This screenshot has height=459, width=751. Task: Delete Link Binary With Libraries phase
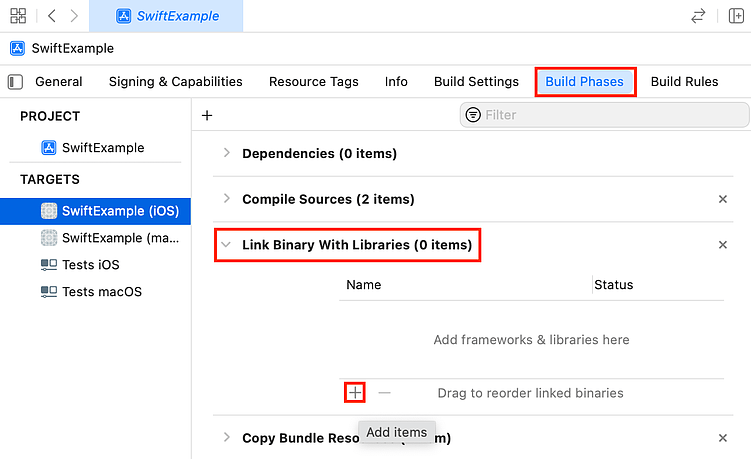click(723, 245)
